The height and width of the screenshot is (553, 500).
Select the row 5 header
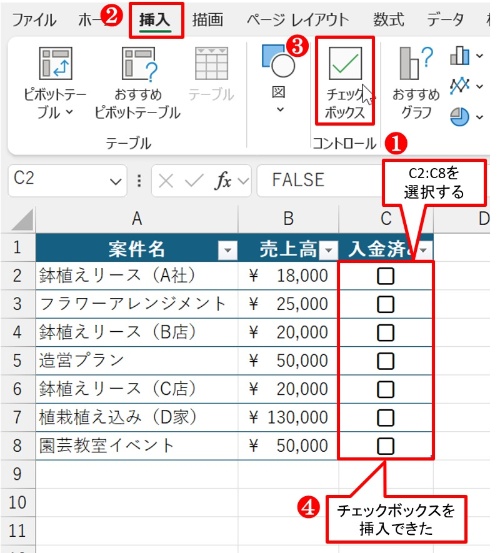[x=17, y=361]
